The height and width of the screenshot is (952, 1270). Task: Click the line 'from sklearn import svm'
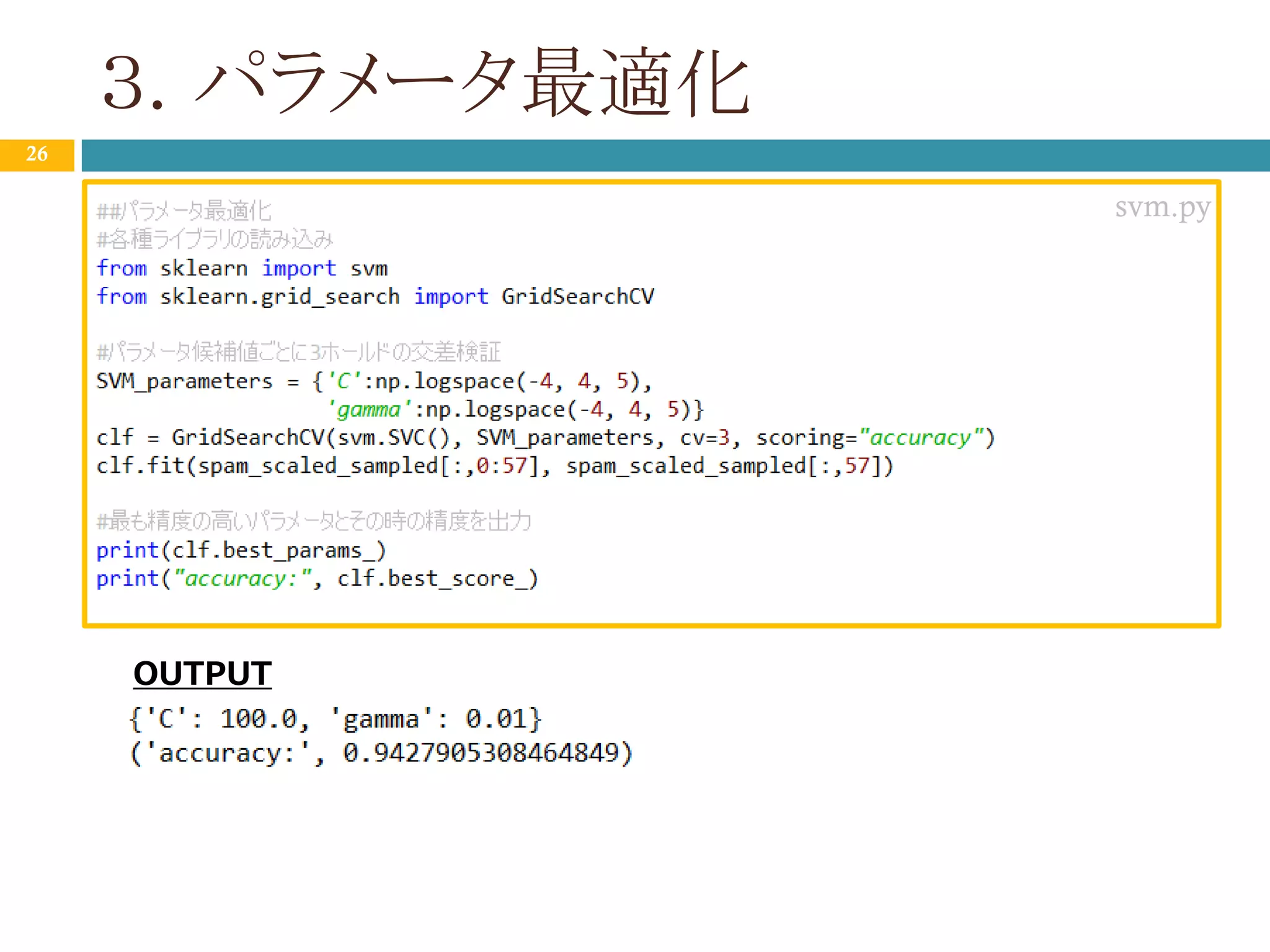(242, 268)
